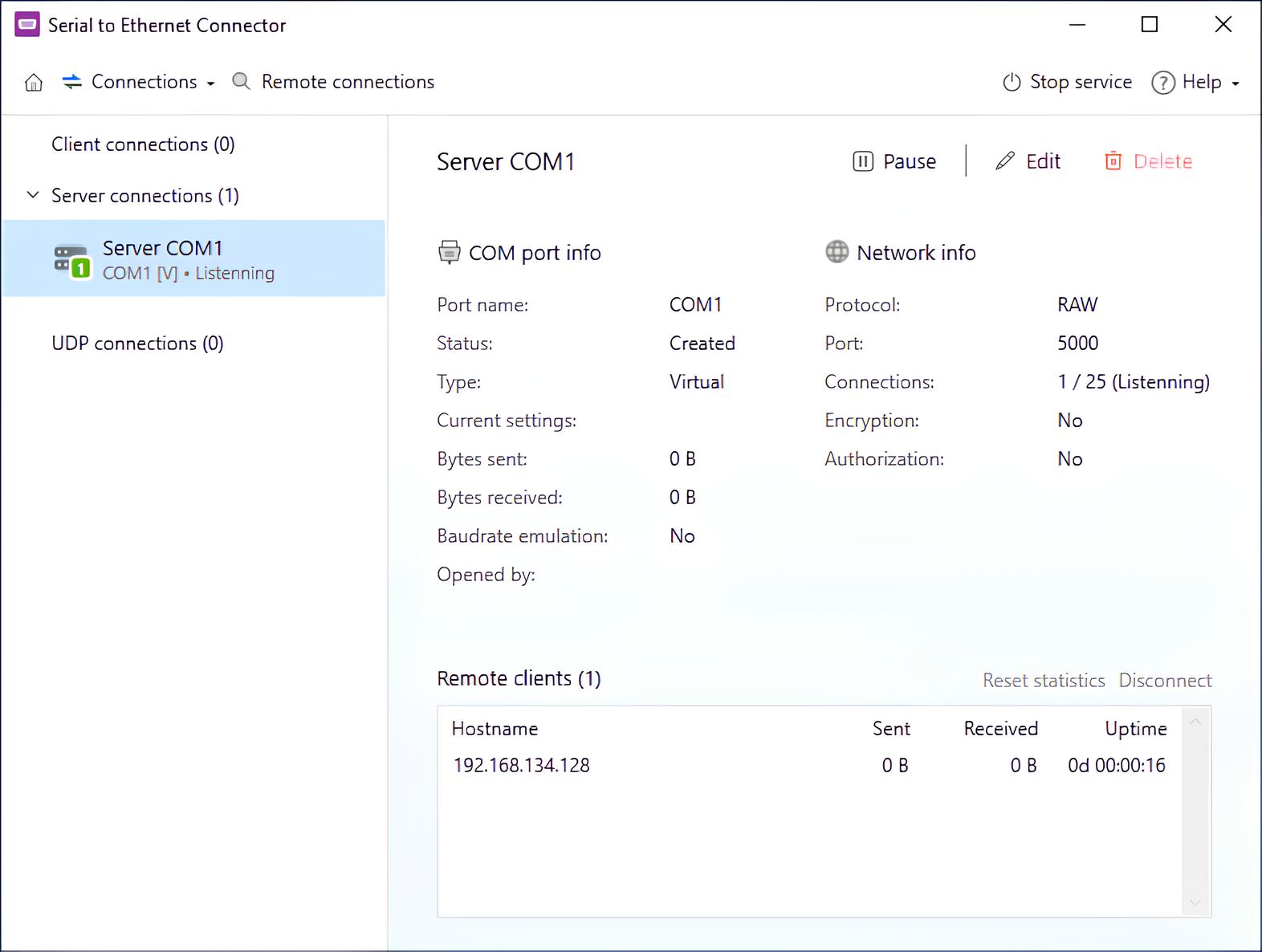Select Client connections (0) group
1262x952 pixels.
(x=143, y=144)
